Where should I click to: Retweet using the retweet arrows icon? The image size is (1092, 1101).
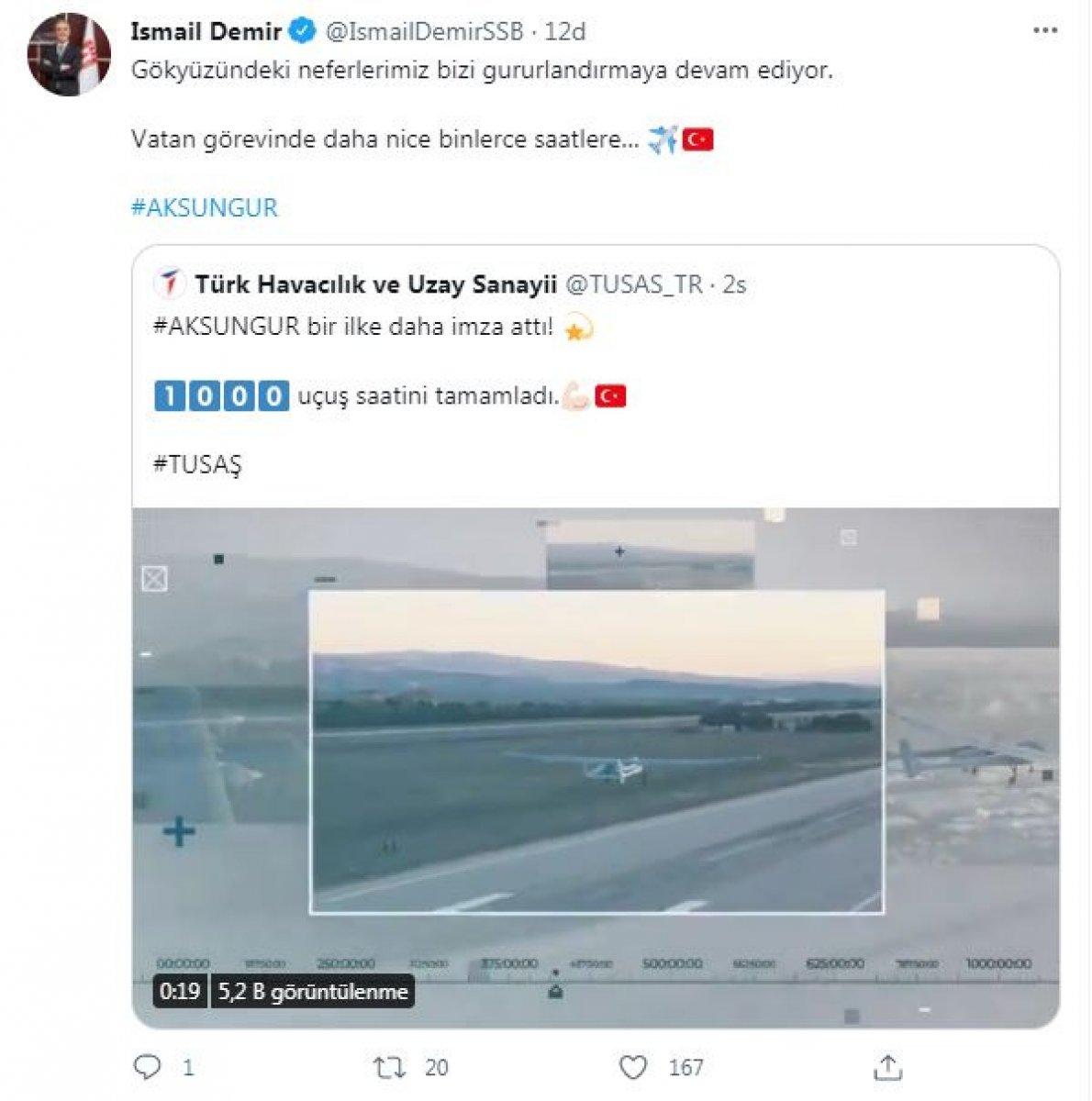(x=389, y=1067)
